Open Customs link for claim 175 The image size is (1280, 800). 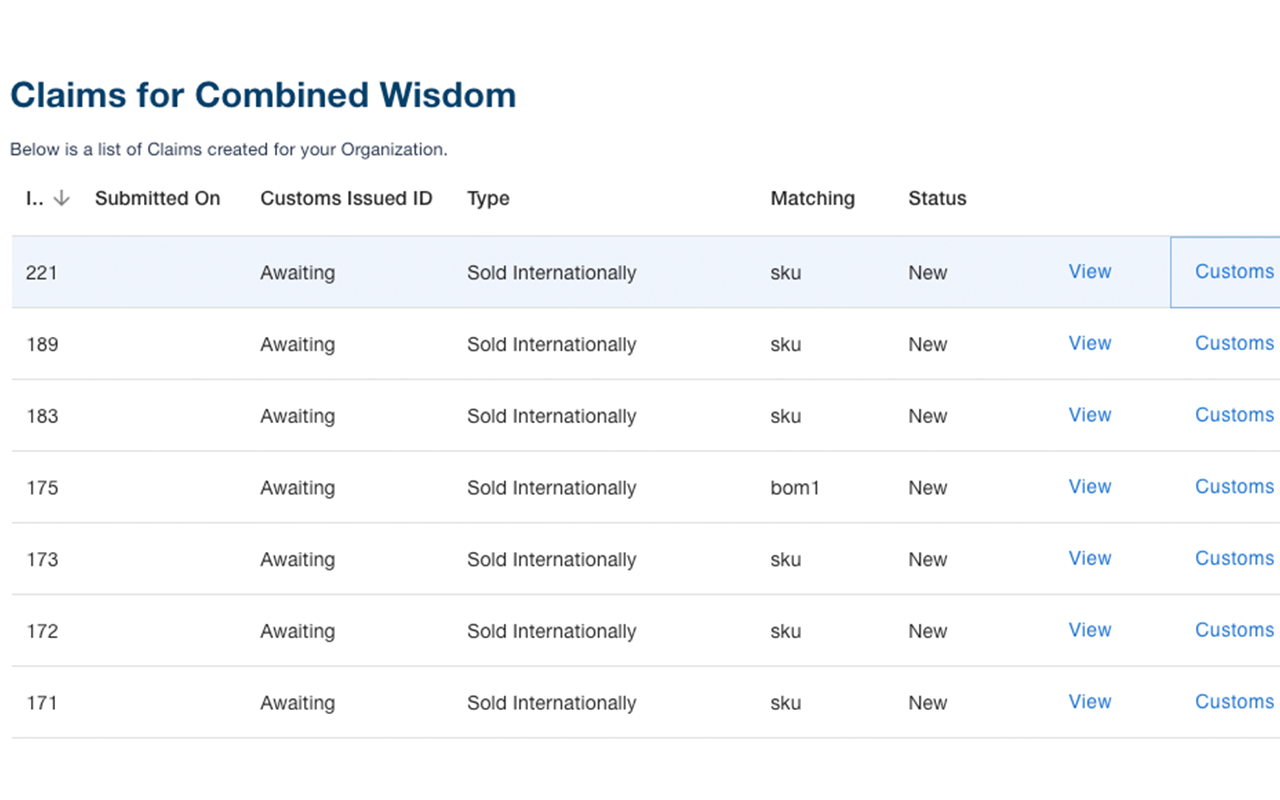[x=1234, y=487]
